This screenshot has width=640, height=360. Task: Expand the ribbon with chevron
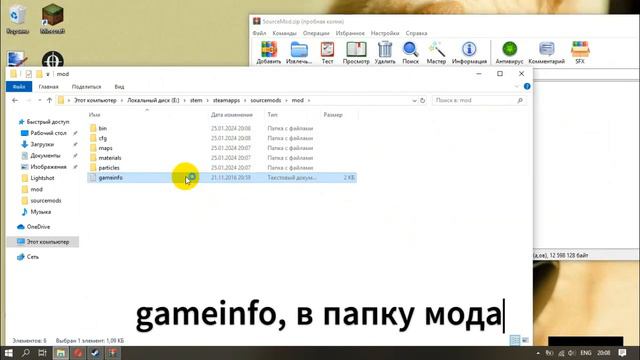click(x=517, y=87)
